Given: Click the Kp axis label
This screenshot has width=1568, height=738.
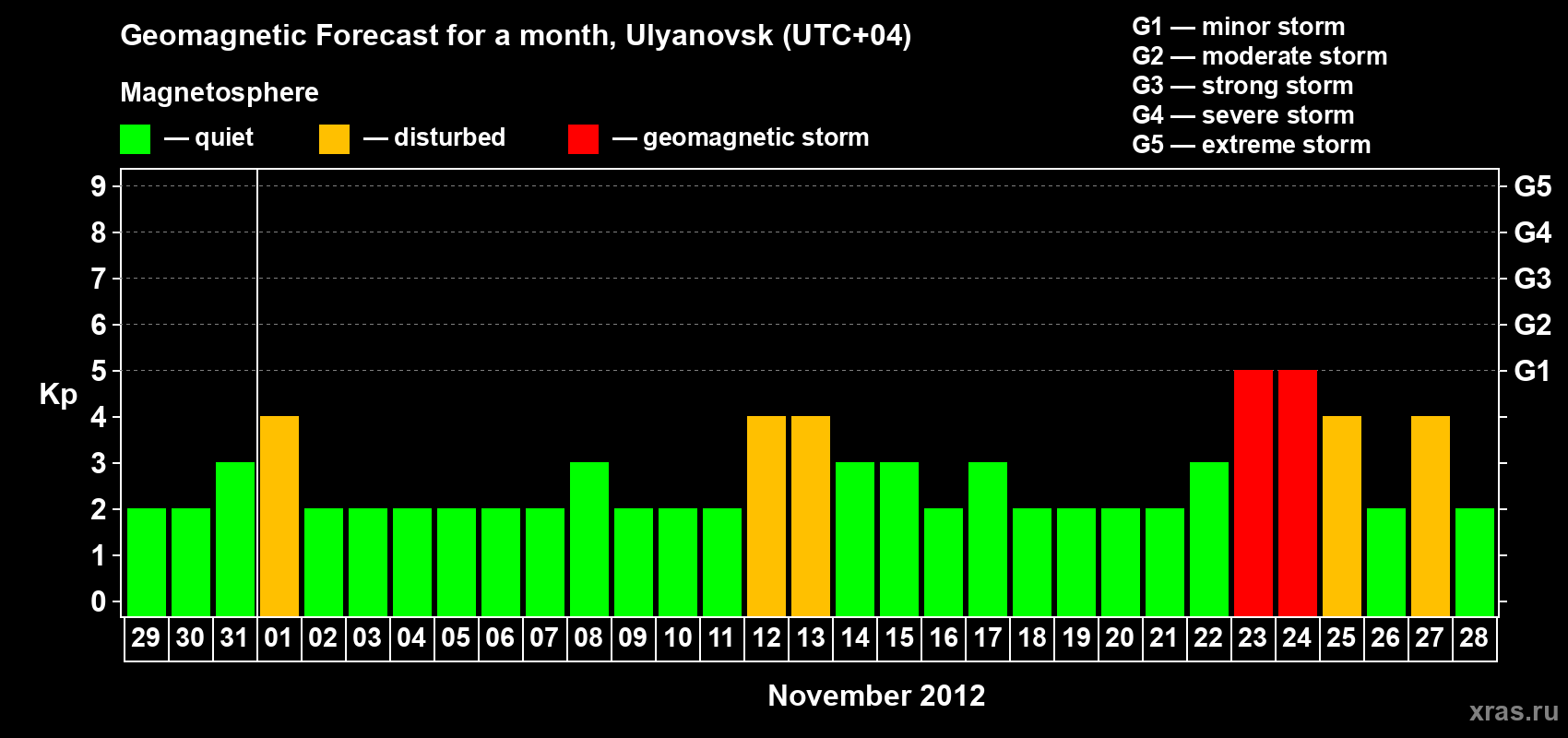Looking at the screenshot, I should [58, 395].
